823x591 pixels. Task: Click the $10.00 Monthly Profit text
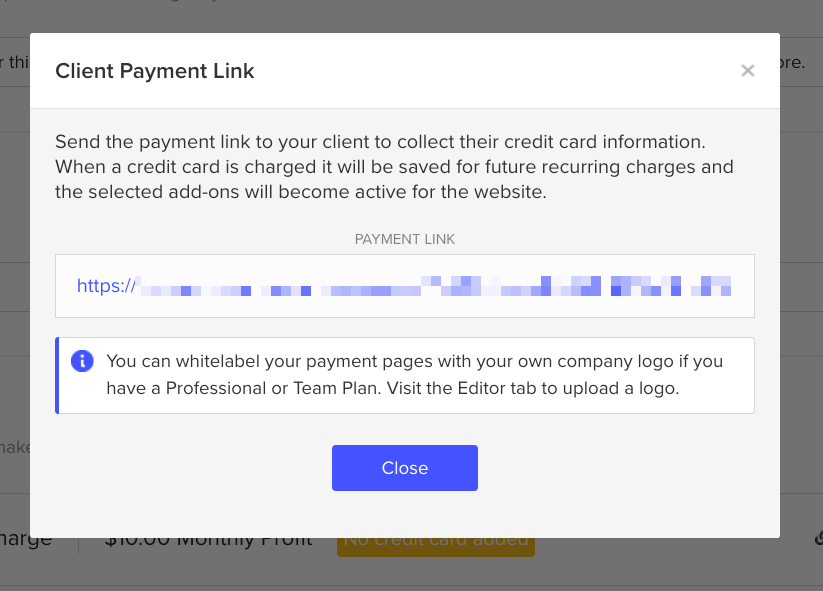click(x=208, y=545)
